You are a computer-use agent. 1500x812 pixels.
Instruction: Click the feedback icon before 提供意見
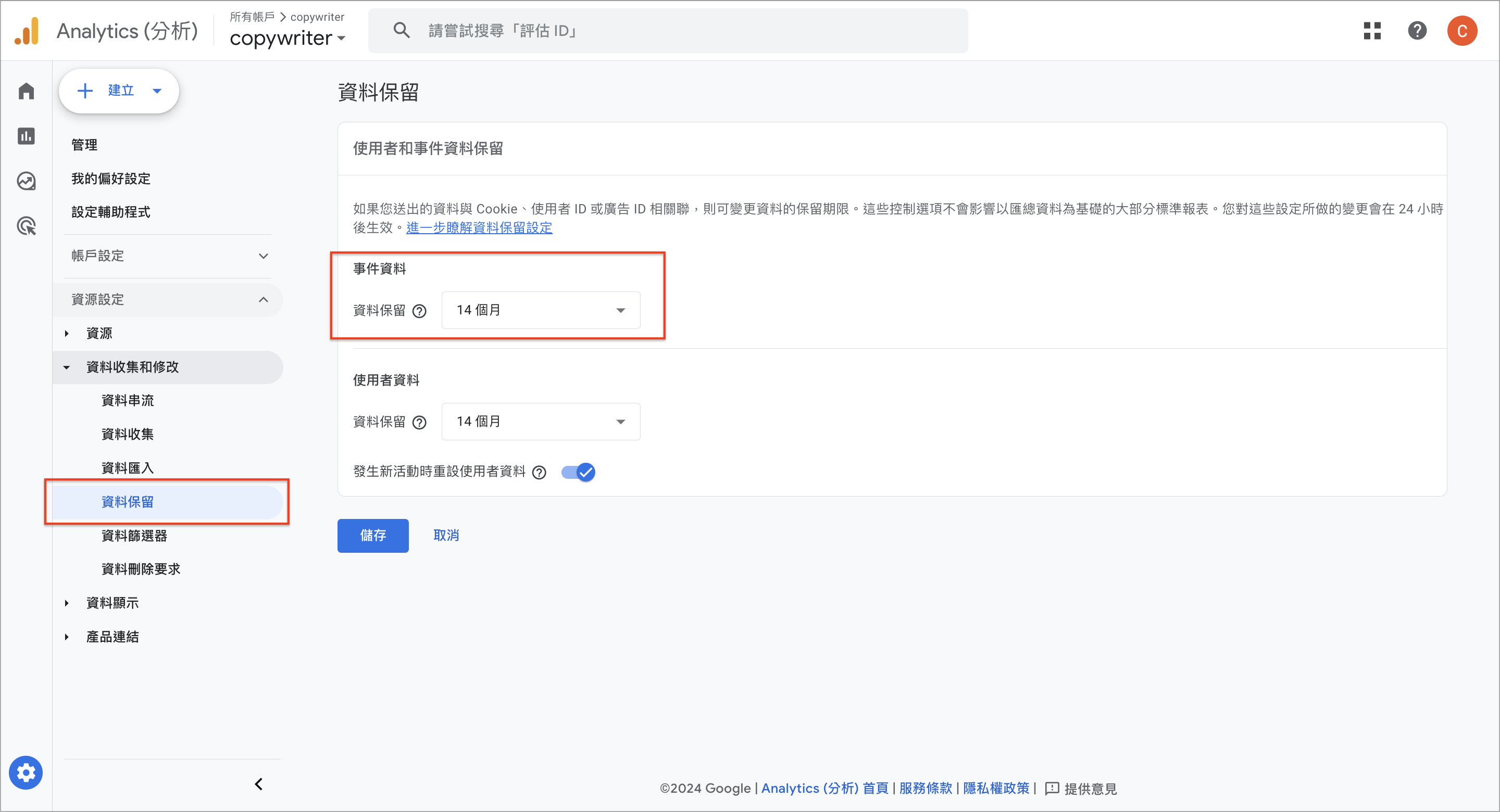tap(1052, 789)
